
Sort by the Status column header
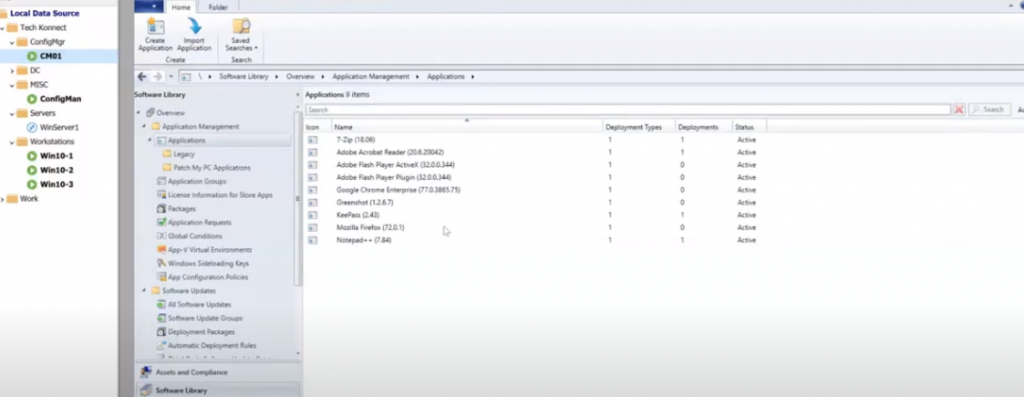(x=749, y=127)
